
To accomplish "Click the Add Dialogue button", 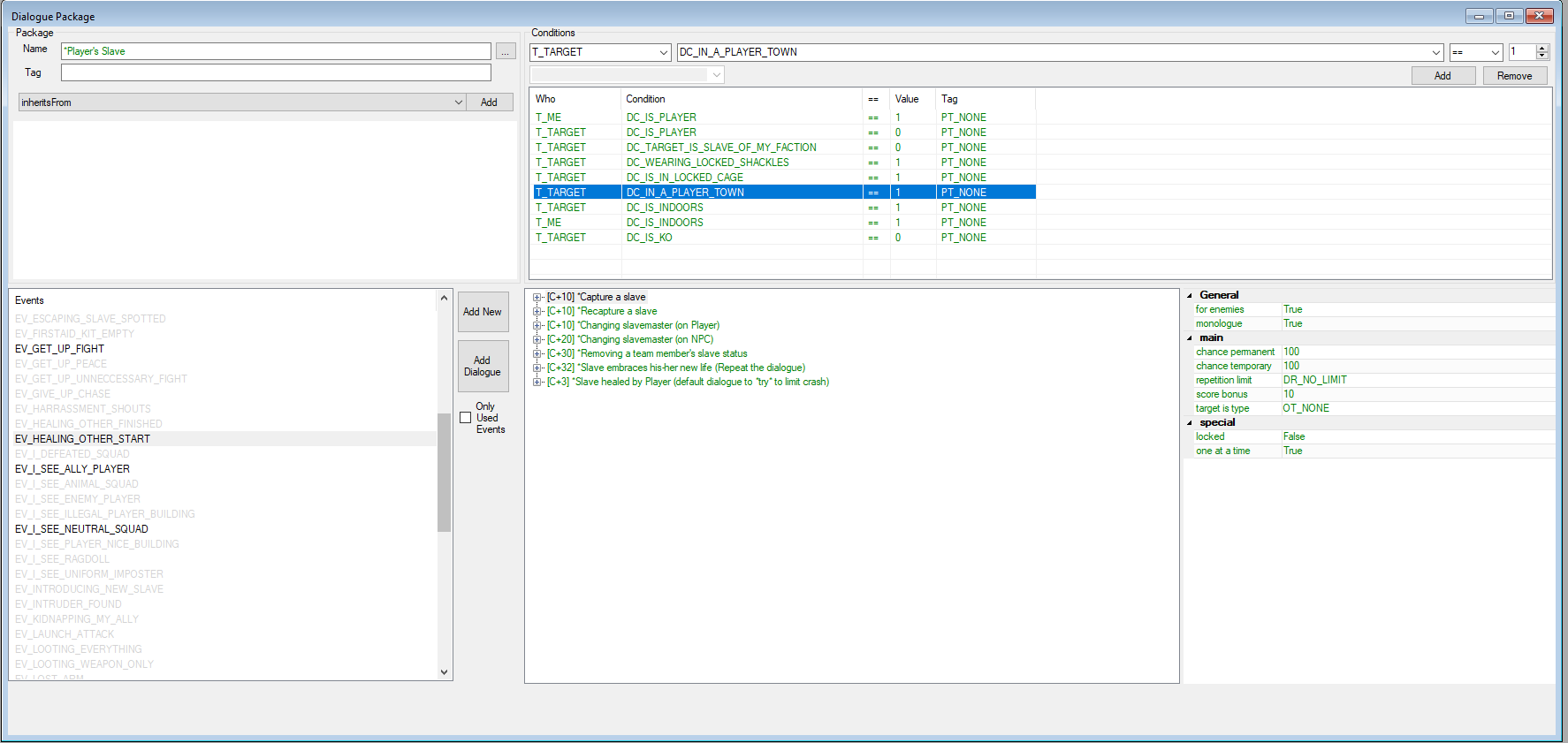I will point(483,366).
